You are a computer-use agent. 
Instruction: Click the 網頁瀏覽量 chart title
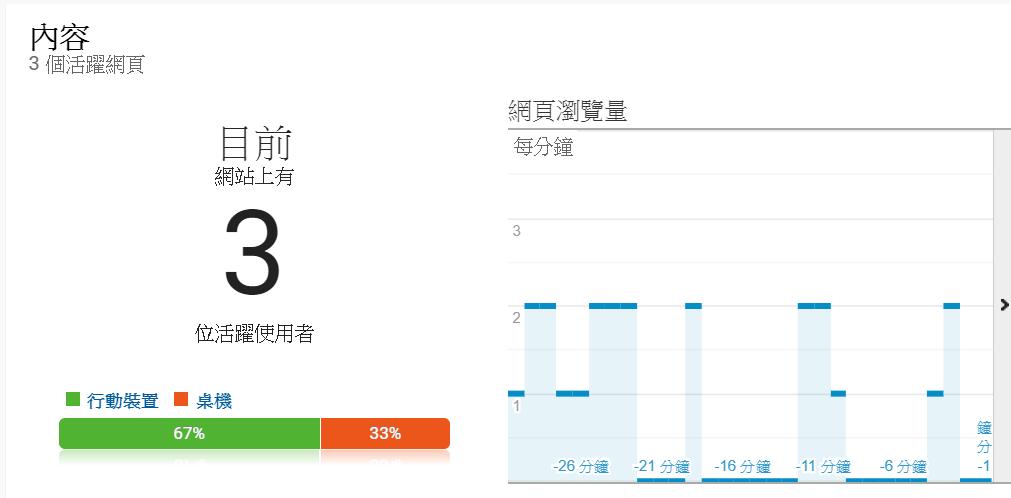tap(567, 112)
